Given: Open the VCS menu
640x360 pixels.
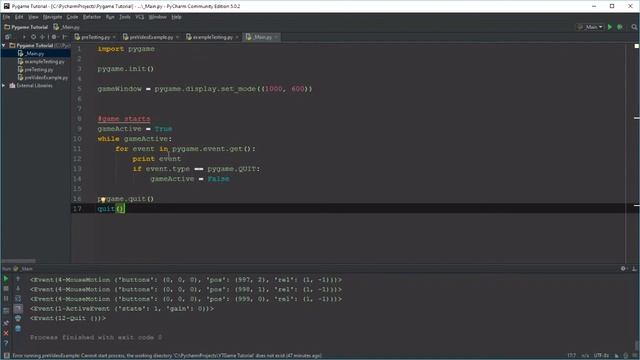Looking at the screenshot, I should click(x=140, y=17).
